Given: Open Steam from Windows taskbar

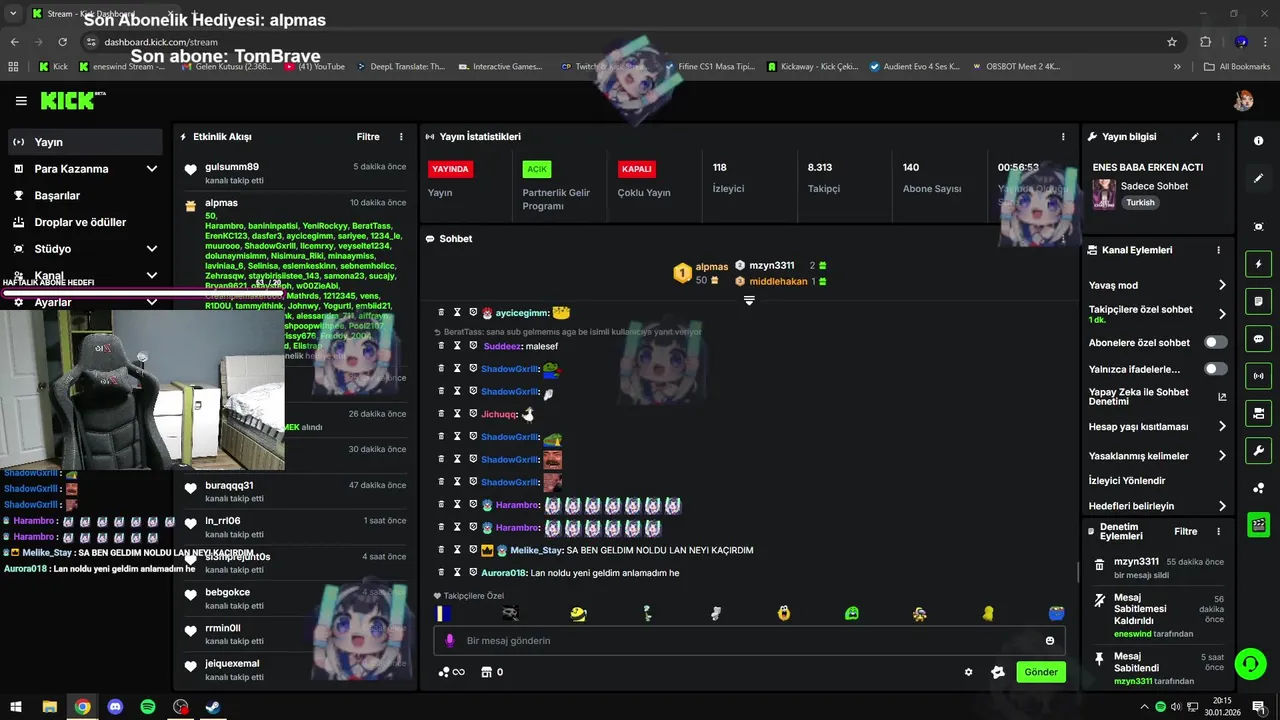Looking at the screenshot, I should 213,707.
